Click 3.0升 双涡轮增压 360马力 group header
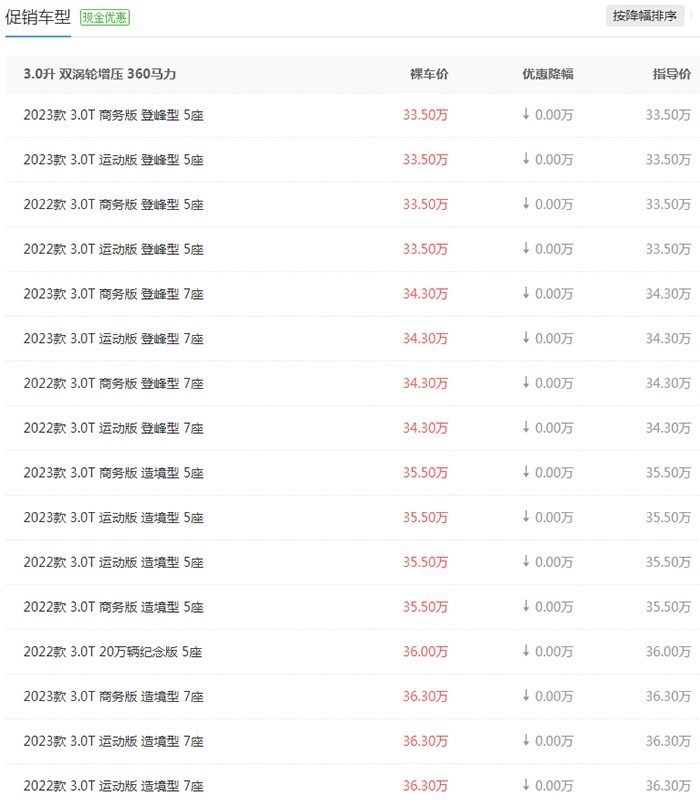Image resolution: width=700 pixels, height=806 pixels. click(x=100, y=74)
